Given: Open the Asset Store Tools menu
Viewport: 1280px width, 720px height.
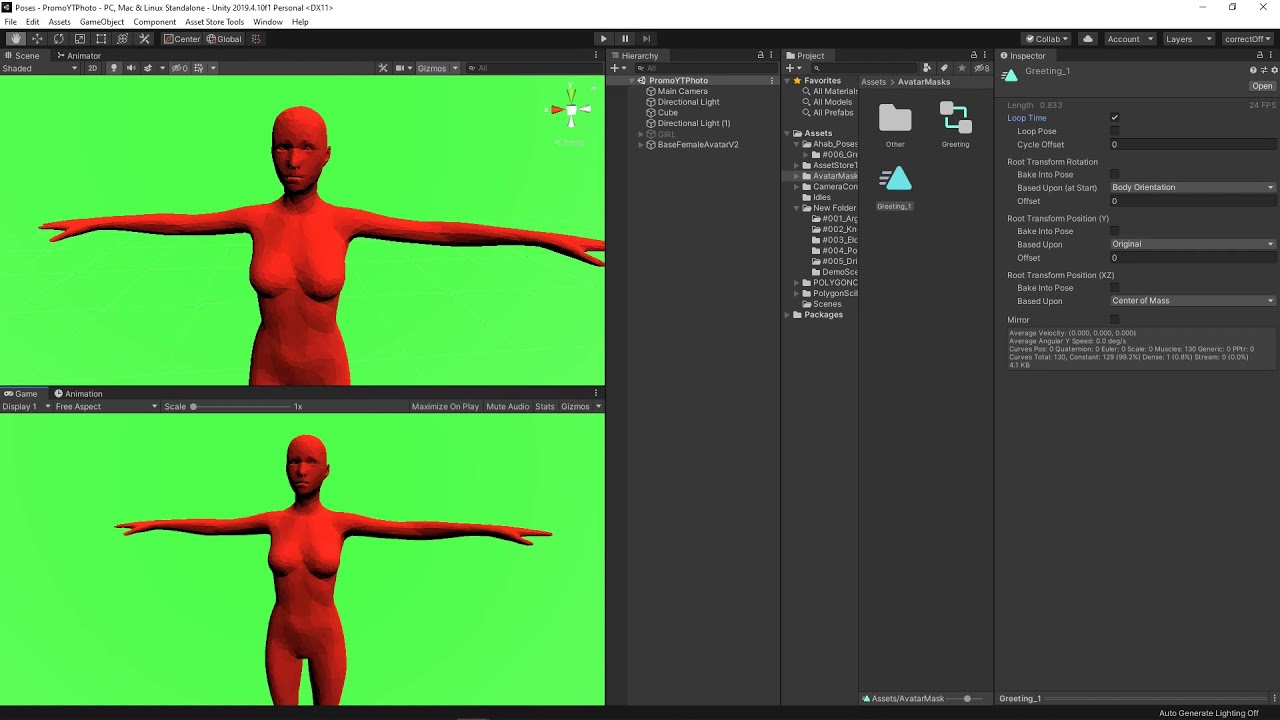Looking at the screenshot, I should coord(214,22).
